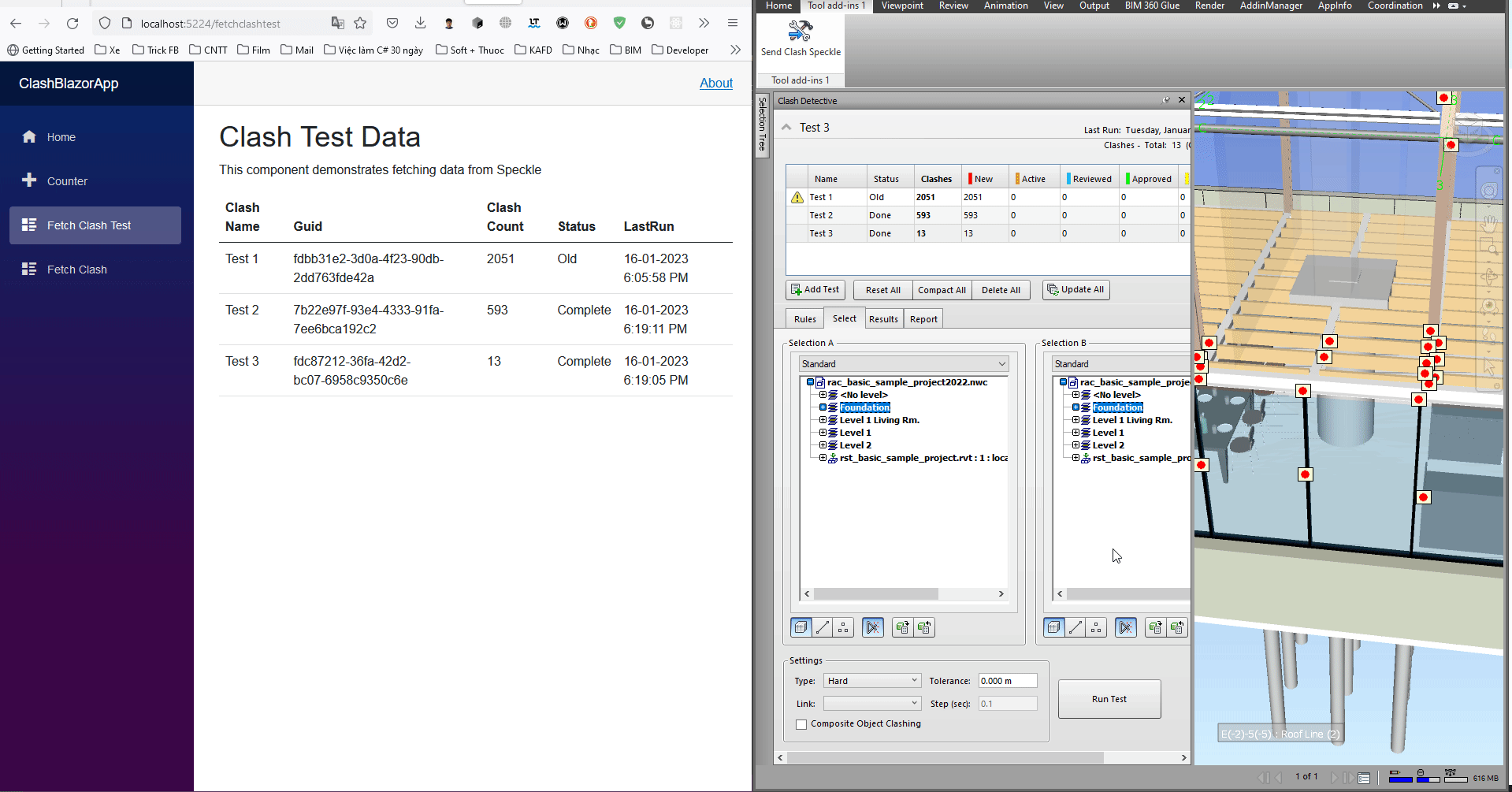Open the About link
The height and width of the screenshot is (792, 1512).
[x=715, y=84]
